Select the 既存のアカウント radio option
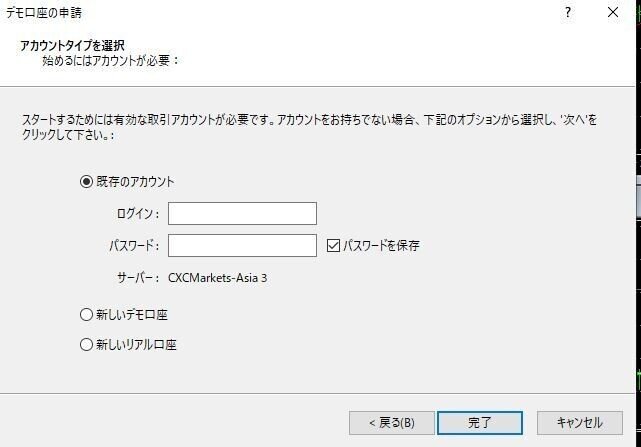The height and width of the screenshot is (447, 641). (86, 182)
